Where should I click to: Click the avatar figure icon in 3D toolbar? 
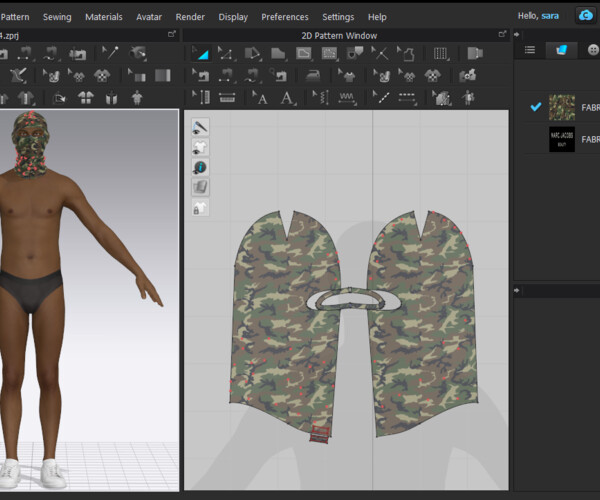click(x=137, y=98)
